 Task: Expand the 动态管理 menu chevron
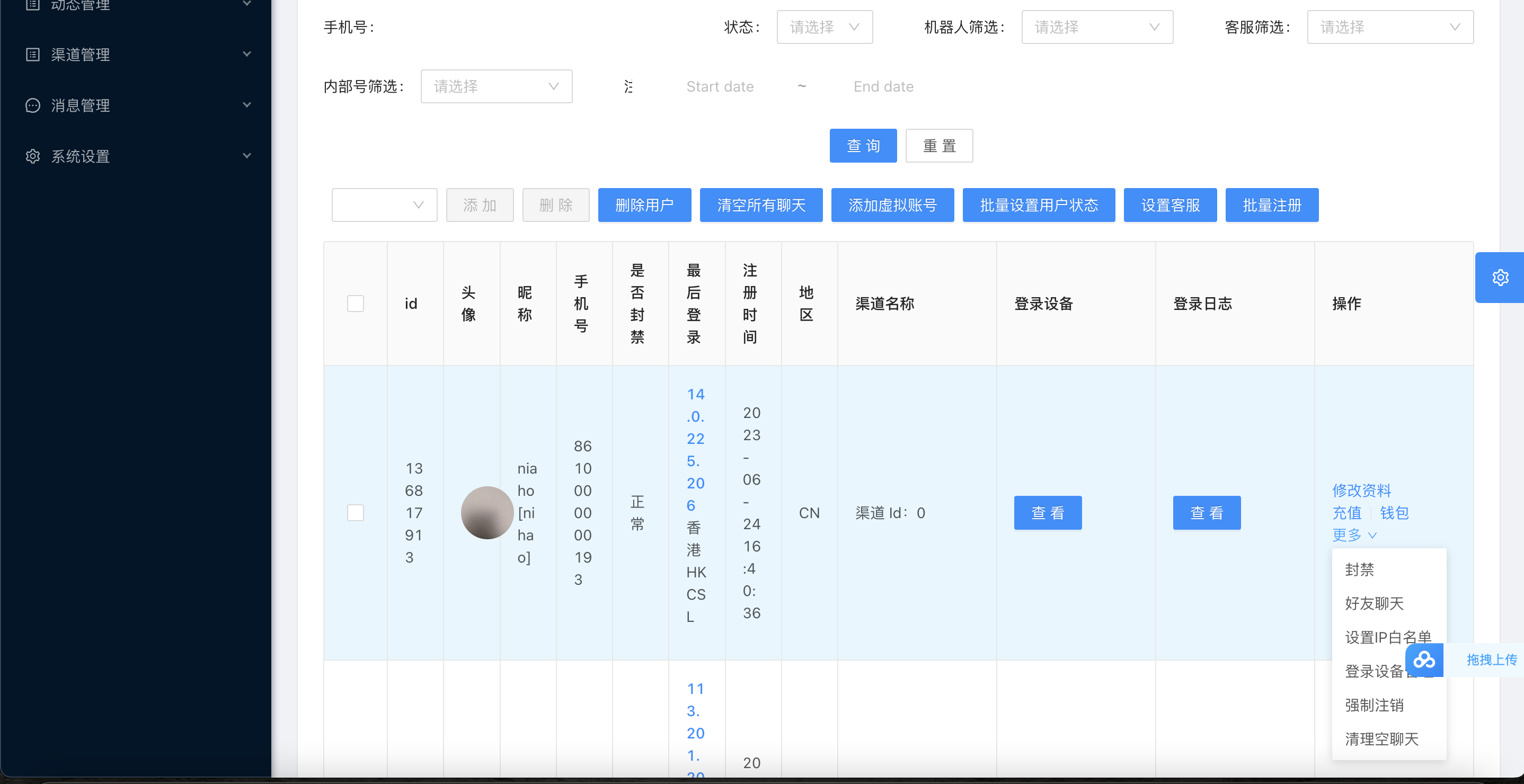(x=247, y=4)
